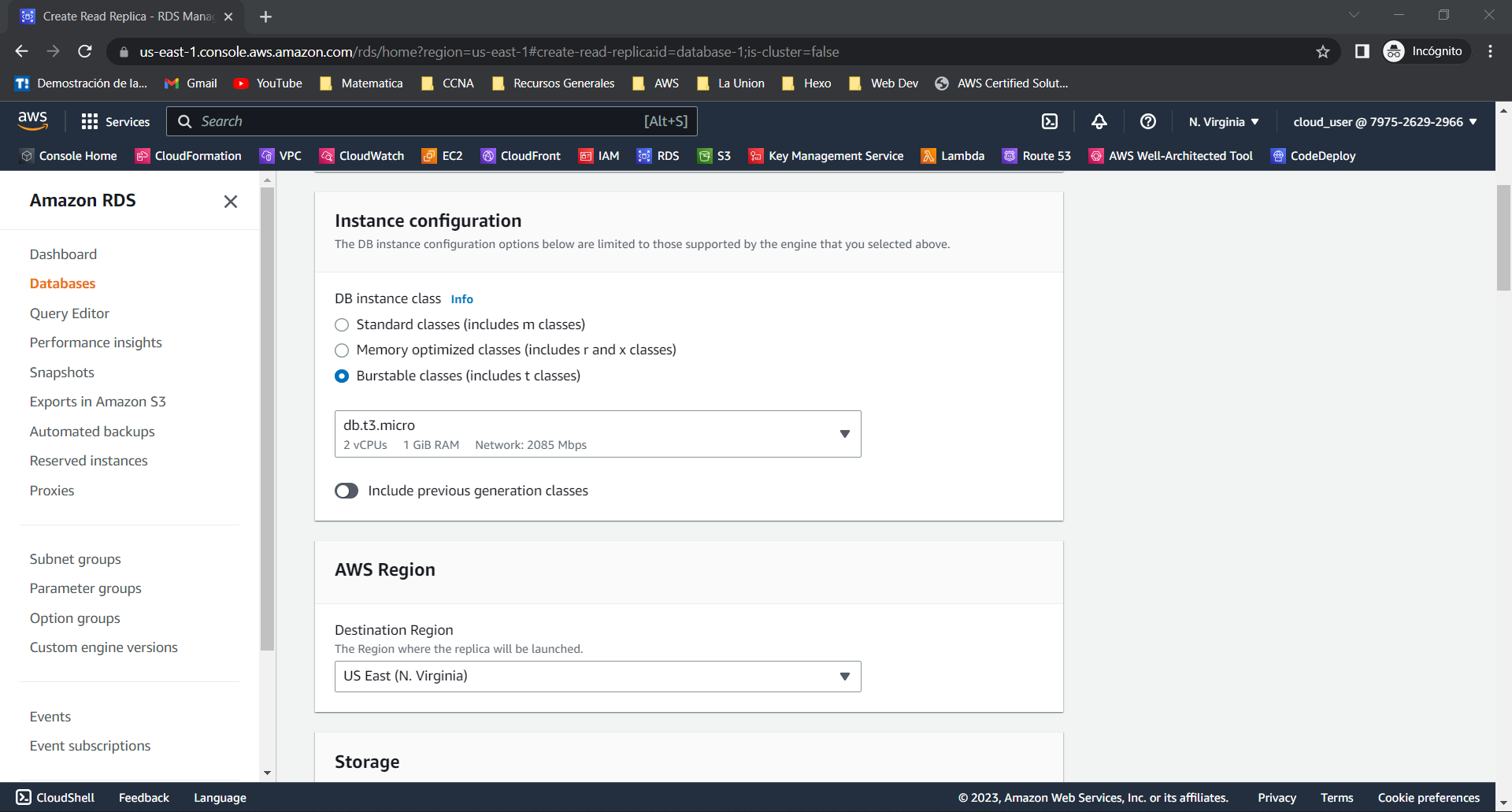Open Automated backups page
The image size is (1512, 812).
coord(92,432)
